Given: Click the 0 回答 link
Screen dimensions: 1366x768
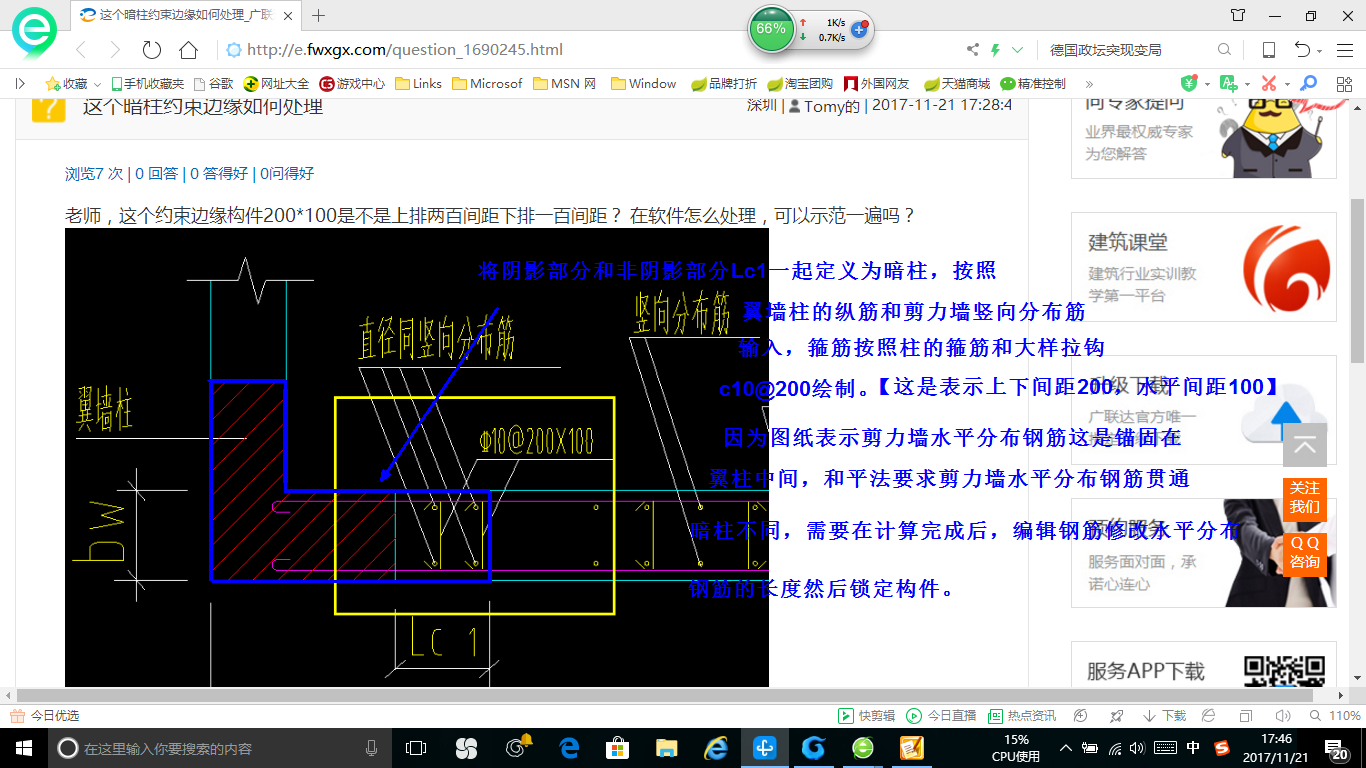Looking at the screenshot, I should click(157, 173).
